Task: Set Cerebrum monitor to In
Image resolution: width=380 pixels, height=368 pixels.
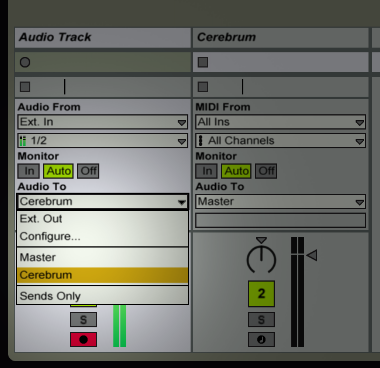Action: [207, 171]
